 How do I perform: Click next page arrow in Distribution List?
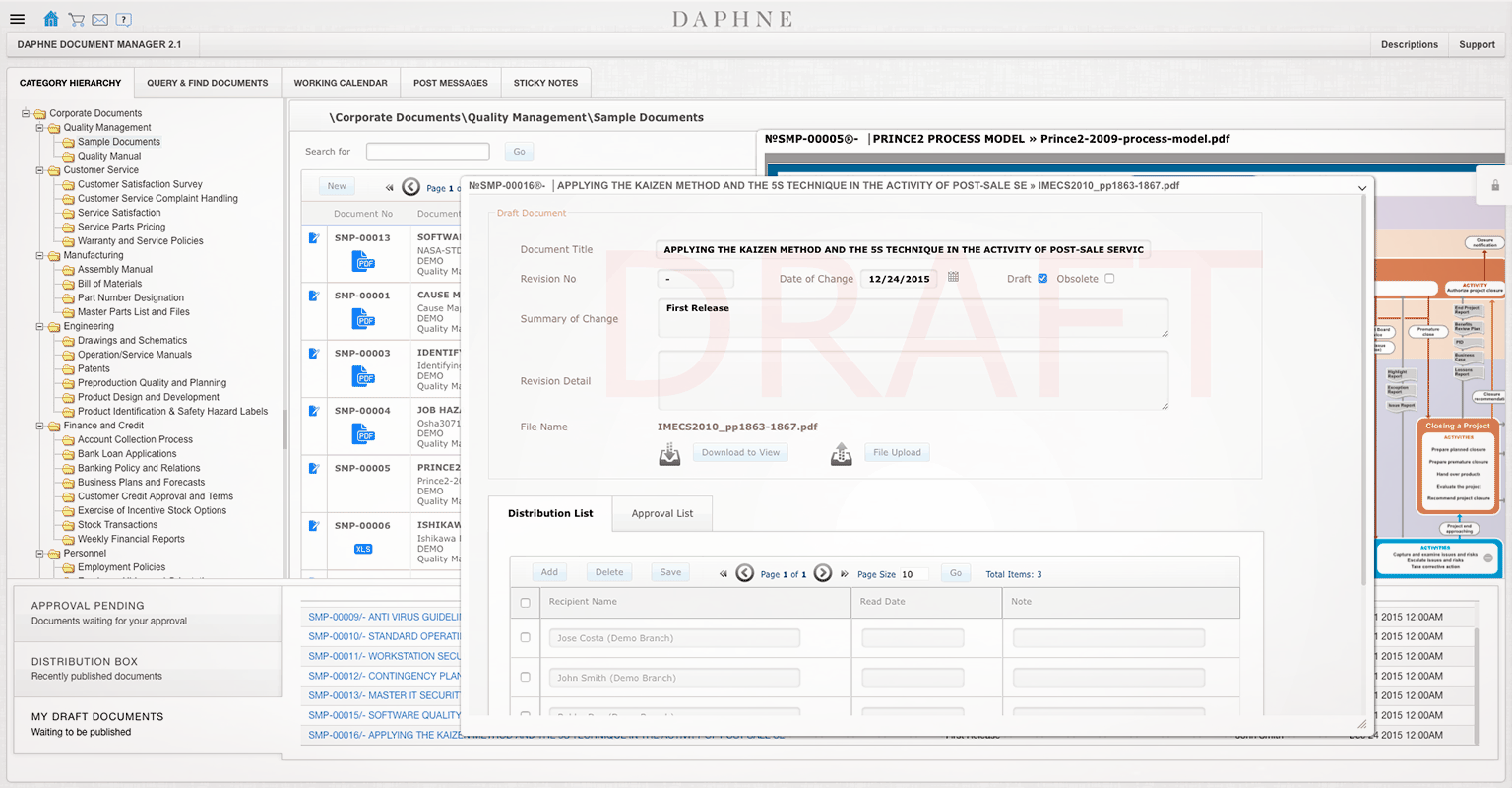[x=823, y=573]
